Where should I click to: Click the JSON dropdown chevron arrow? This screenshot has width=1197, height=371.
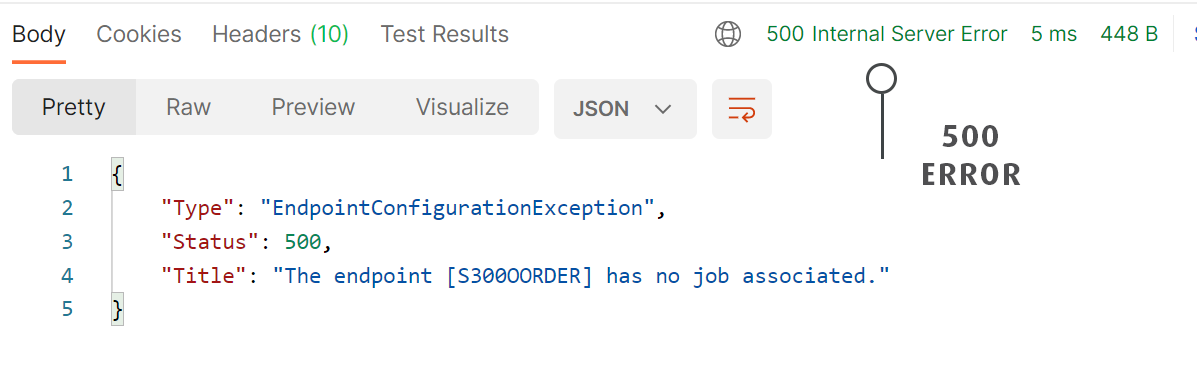coord(663,109)
